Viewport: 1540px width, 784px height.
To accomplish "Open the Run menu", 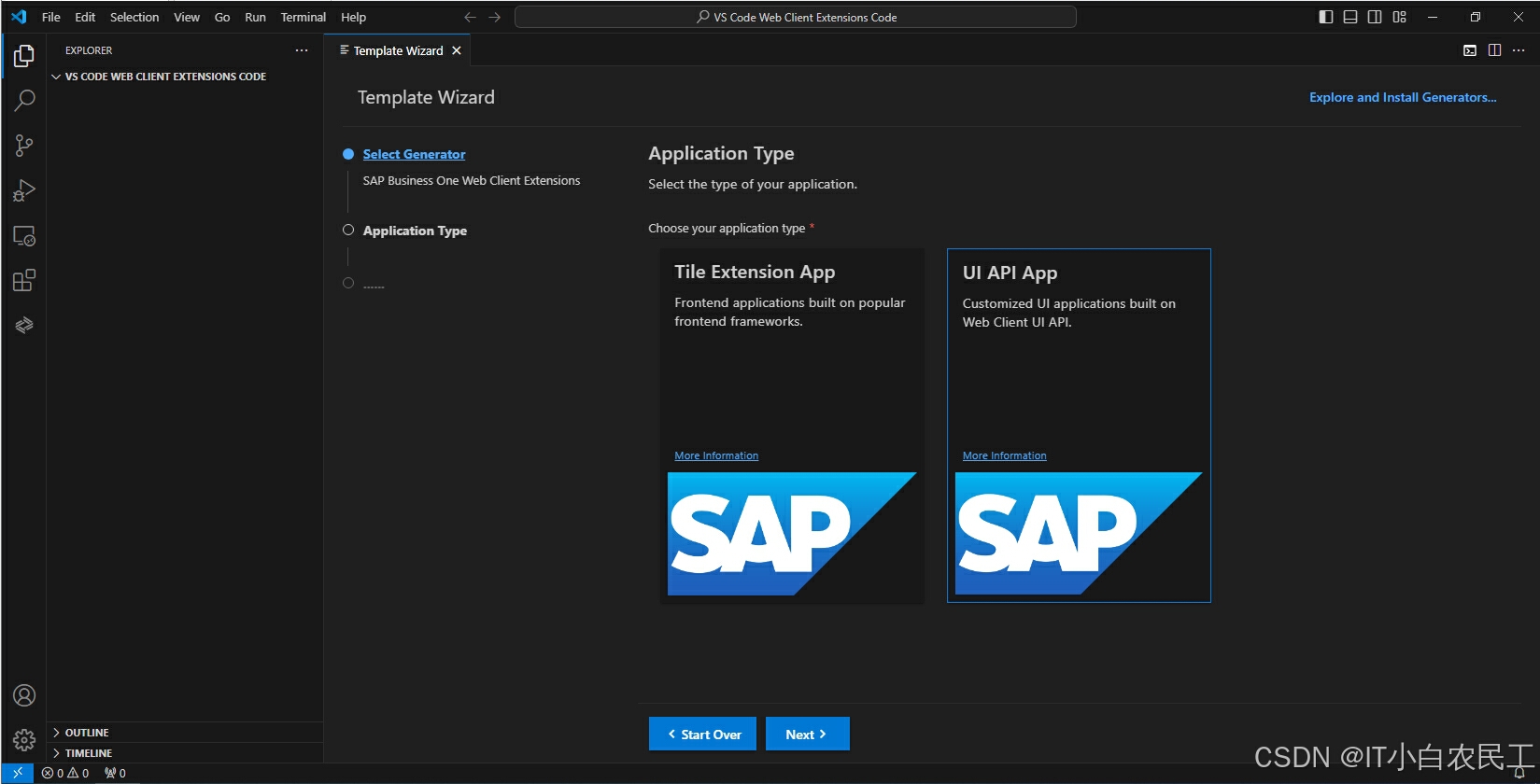I will pyautogui.click(x=255, y=17).
